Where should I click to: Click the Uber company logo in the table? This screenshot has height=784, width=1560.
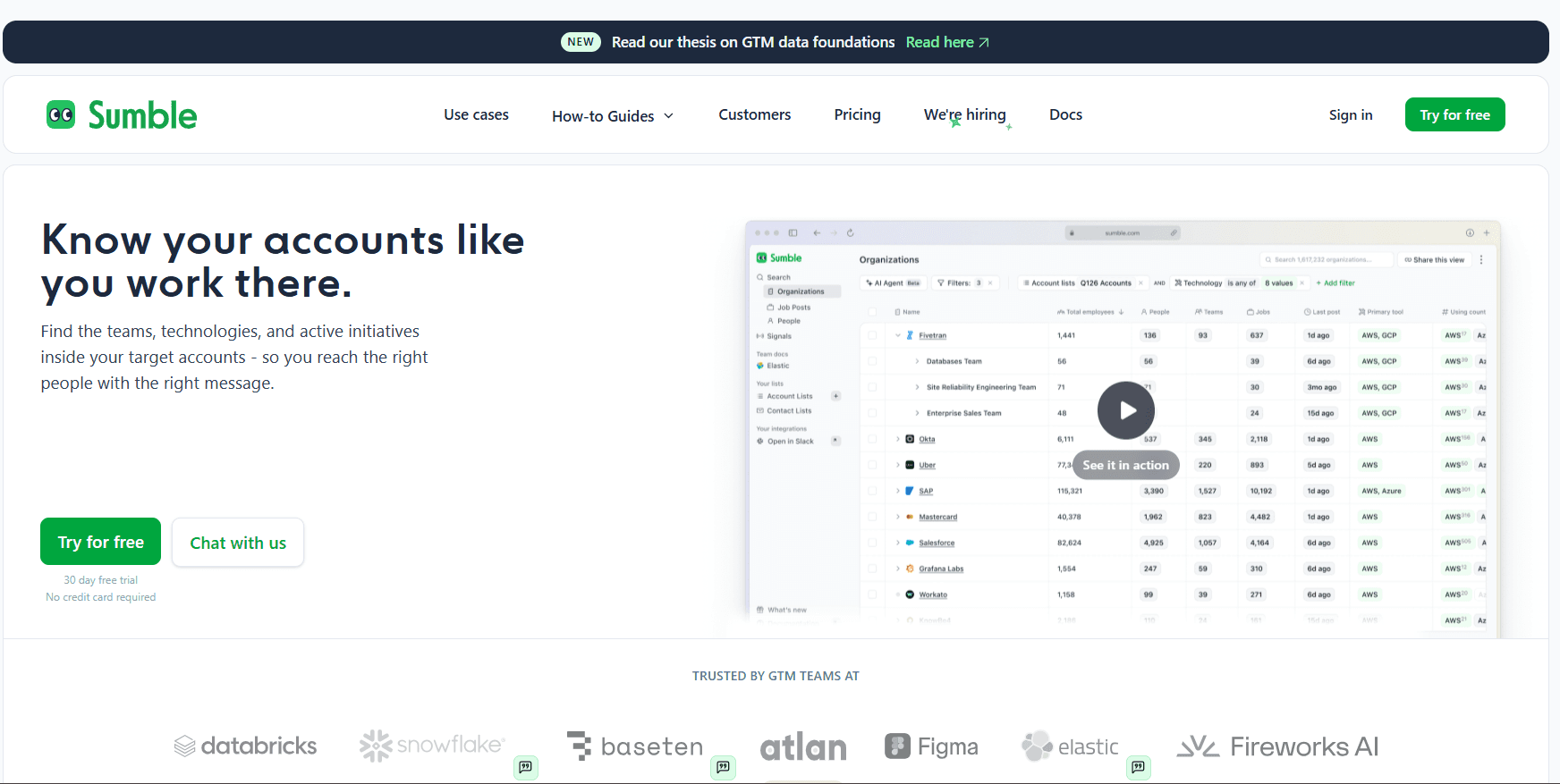coord(910,466)
